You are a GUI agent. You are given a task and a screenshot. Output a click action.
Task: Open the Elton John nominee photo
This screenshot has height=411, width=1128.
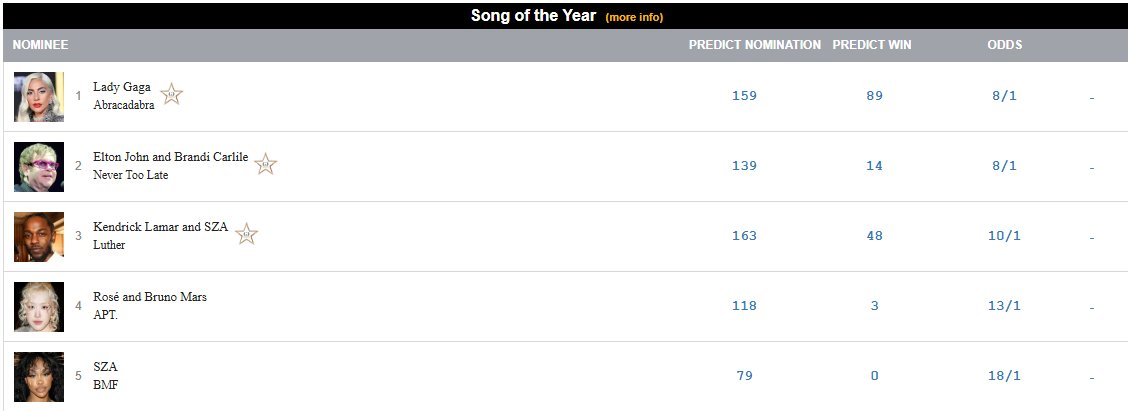coord(39,166)
